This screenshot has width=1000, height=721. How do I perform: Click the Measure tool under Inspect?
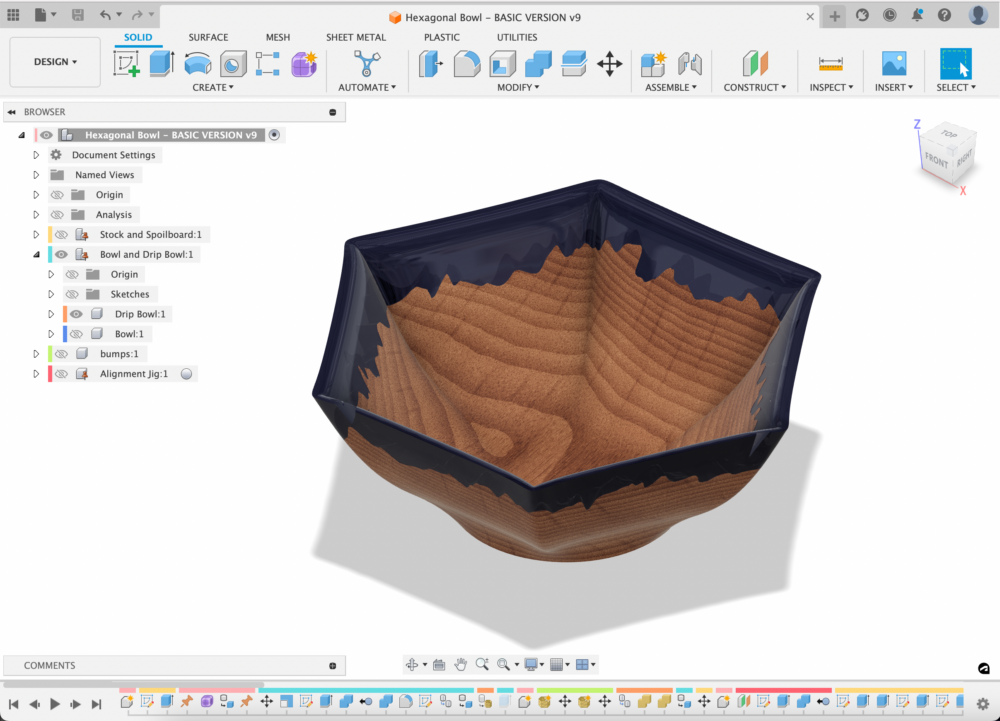[x=831, y=64]
